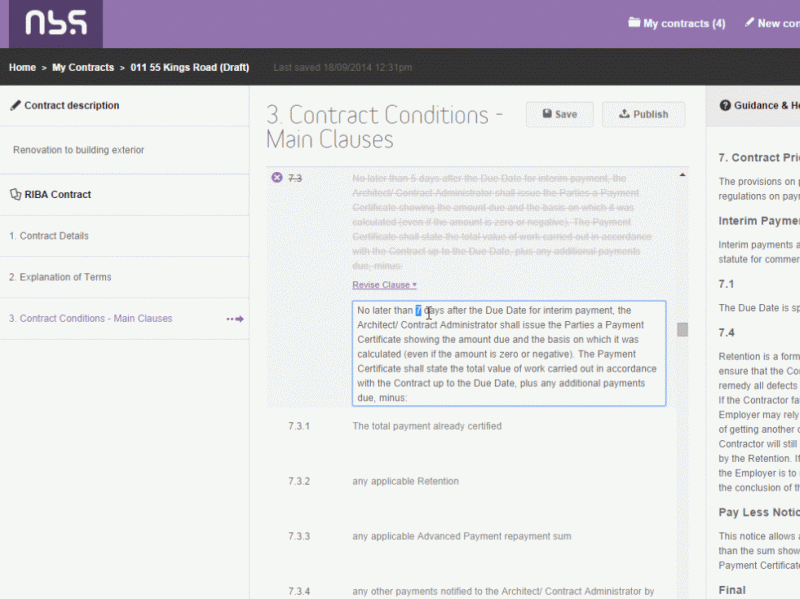Click the Interim Payment guidance heading

pyautogui.click(x=759, y=221)
